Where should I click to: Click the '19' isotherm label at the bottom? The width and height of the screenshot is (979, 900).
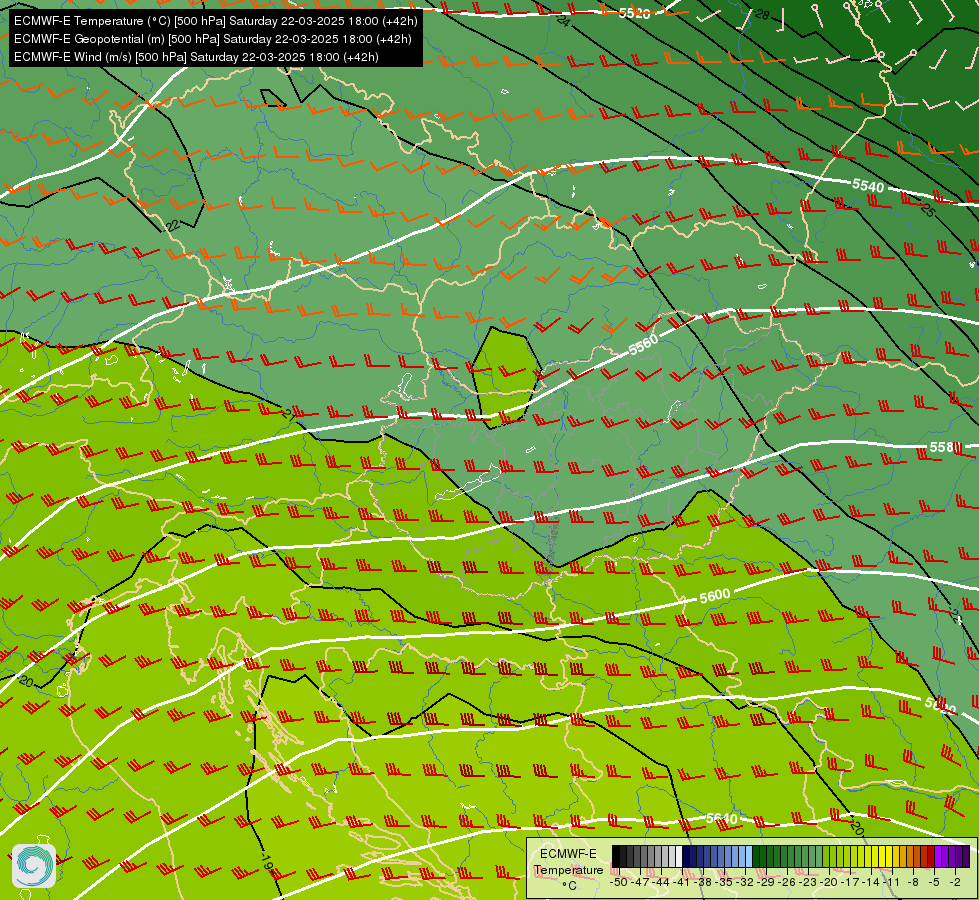(x=267, y=863)
